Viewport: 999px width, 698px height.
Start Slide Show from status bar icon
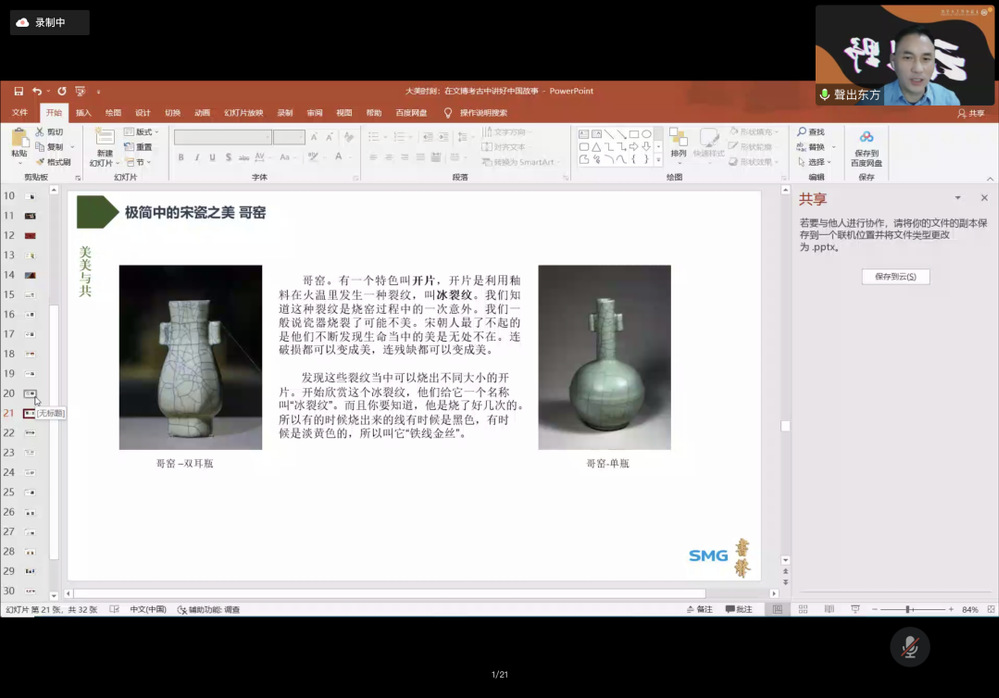[x=855, y=609]
